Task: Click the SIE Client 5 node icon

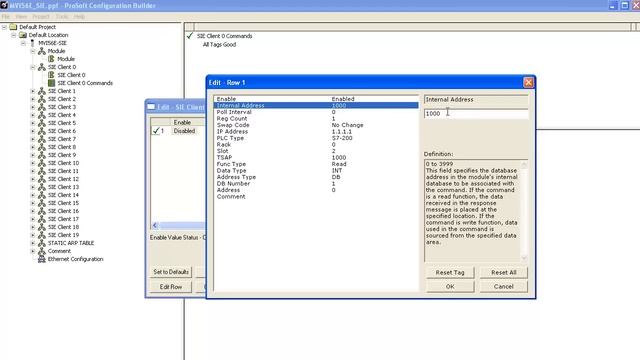Action: (42, 123)
